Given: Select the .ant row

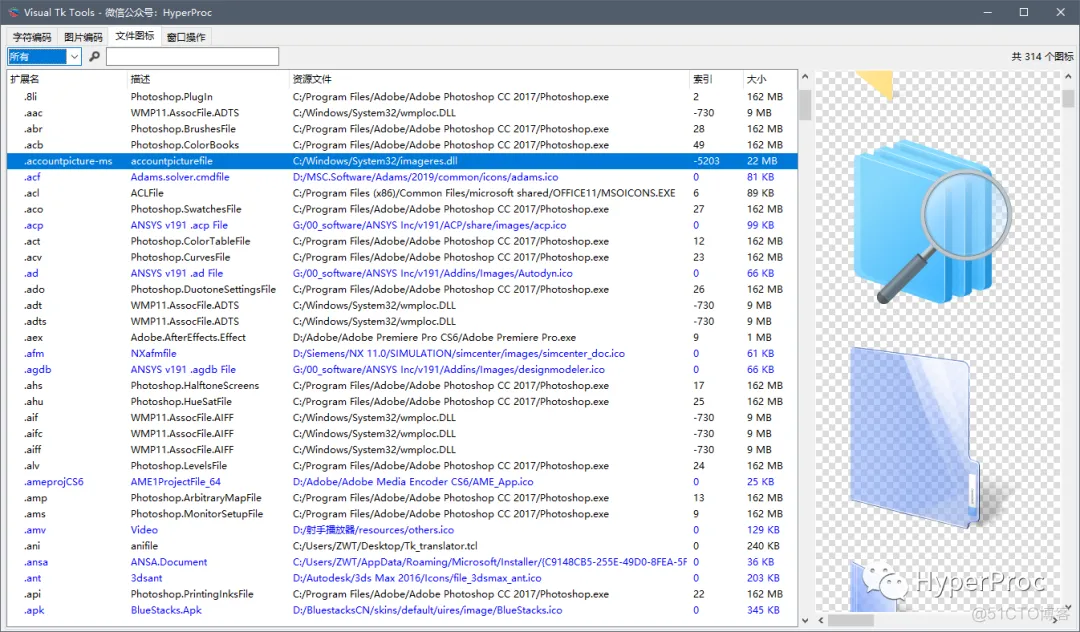Looking at the screenshot, I should pyautogui.click(x=402, y=579).
